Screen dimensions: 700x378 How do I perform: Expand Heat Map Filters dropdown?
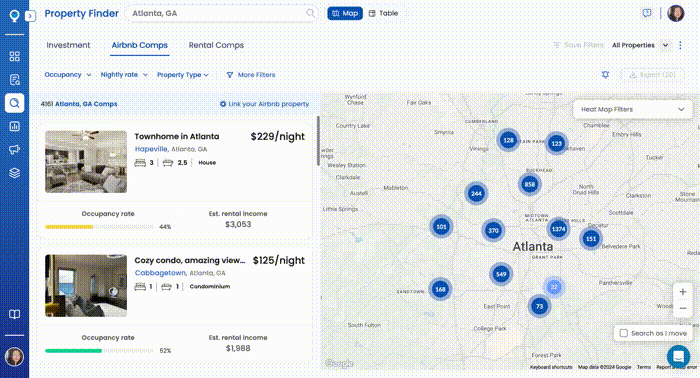point(633,109)
